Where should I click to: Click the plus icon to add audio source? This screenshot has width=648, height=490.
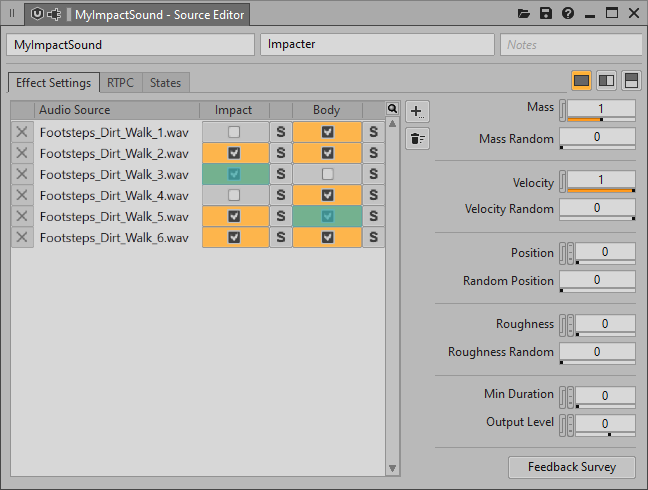tap(417, 111)
